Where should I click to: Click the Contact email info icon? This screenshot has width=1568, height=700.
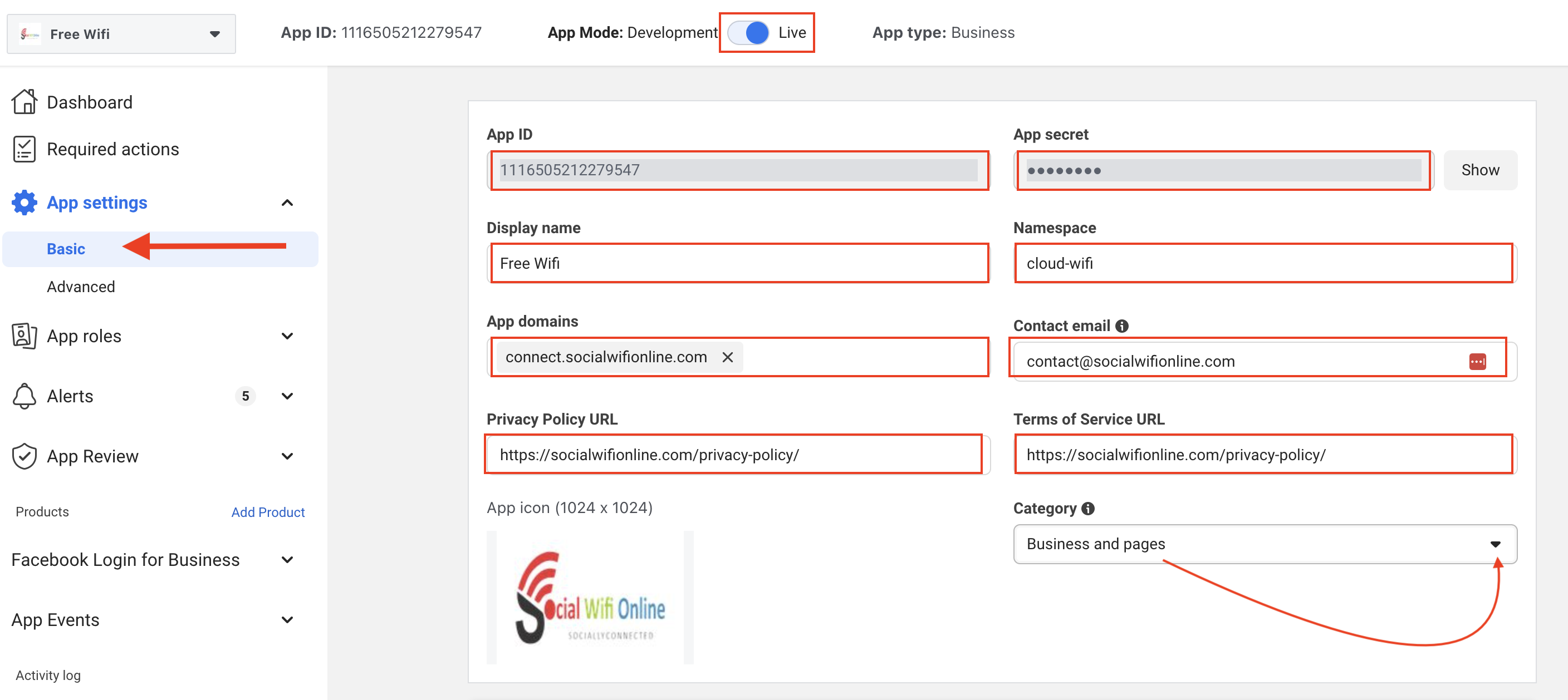point(1122,326)
